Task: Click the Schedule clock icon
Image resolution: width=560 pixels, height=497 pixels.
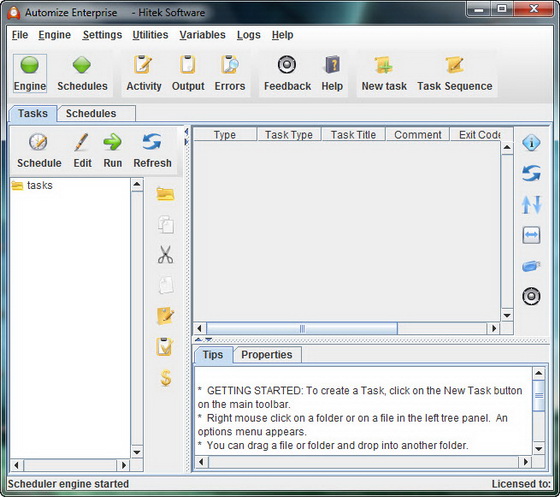Action: (x=38, y=142)
